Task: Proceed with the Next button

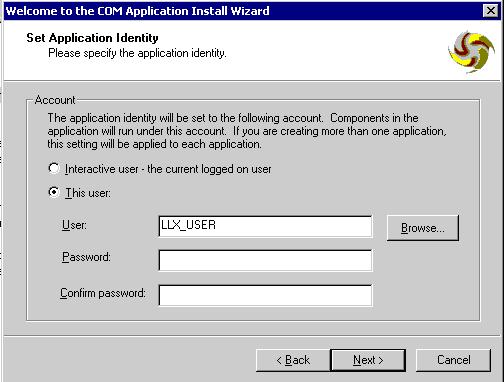Action: point(368,360)
